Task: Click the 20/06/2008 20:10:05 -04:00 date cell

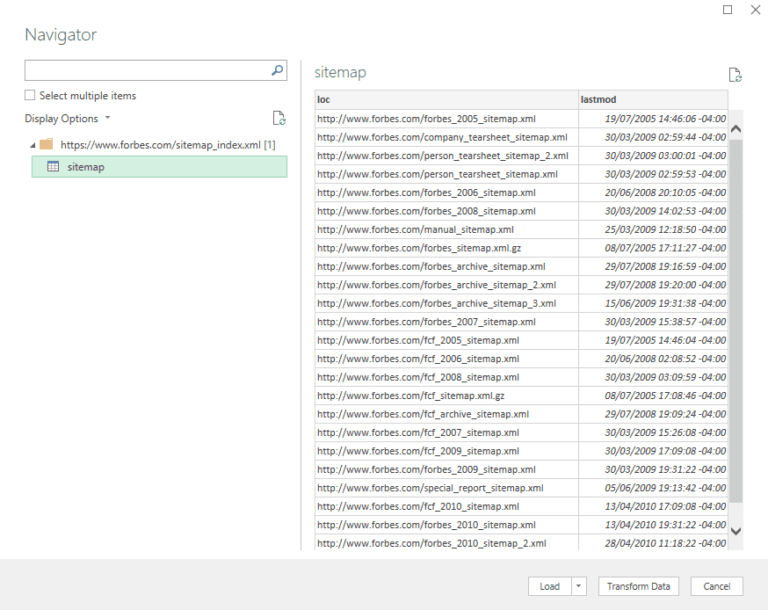Action: [653, 193]
